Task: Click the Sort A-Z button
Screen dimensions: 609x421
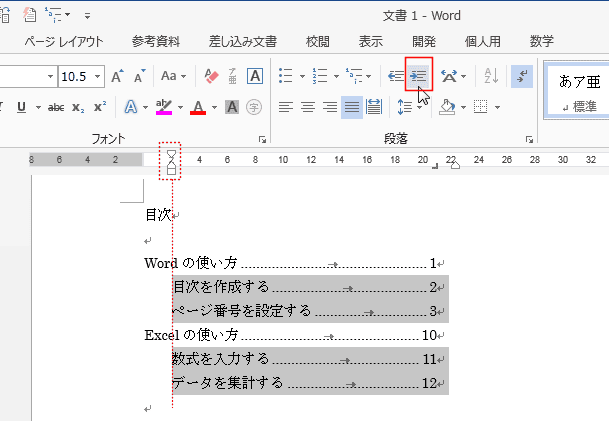Action: [491, 76]
